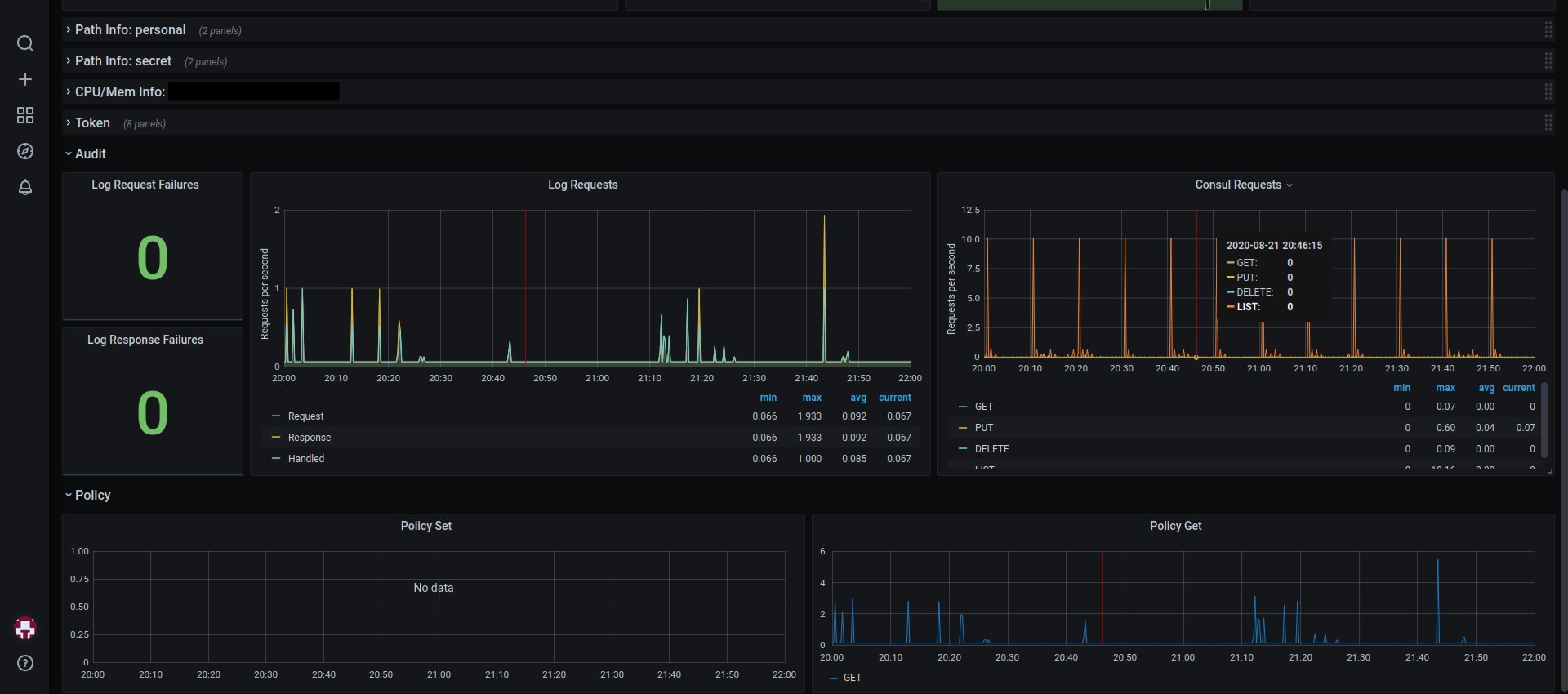Toggle the PUT series in Consul legend
This screenshot has width=1568, height=694.
click(x=983, y=428)
